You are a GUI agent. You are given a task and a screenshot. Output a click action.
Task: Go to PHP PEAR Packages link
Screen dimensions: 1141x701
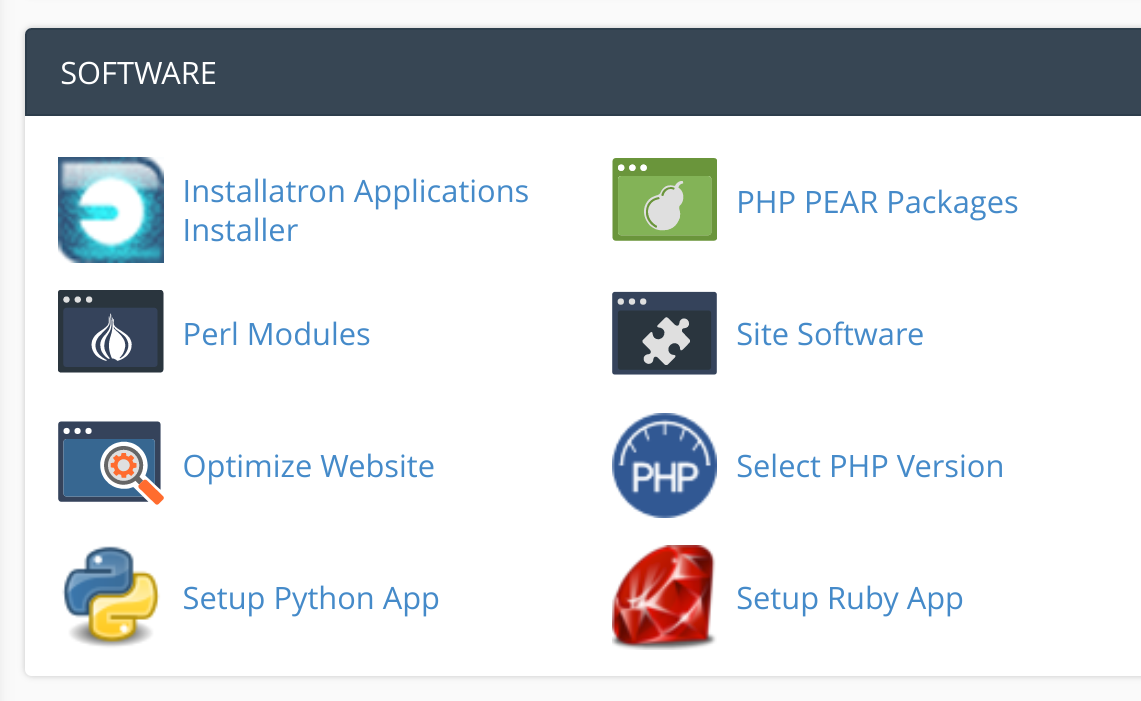(877, 203)
